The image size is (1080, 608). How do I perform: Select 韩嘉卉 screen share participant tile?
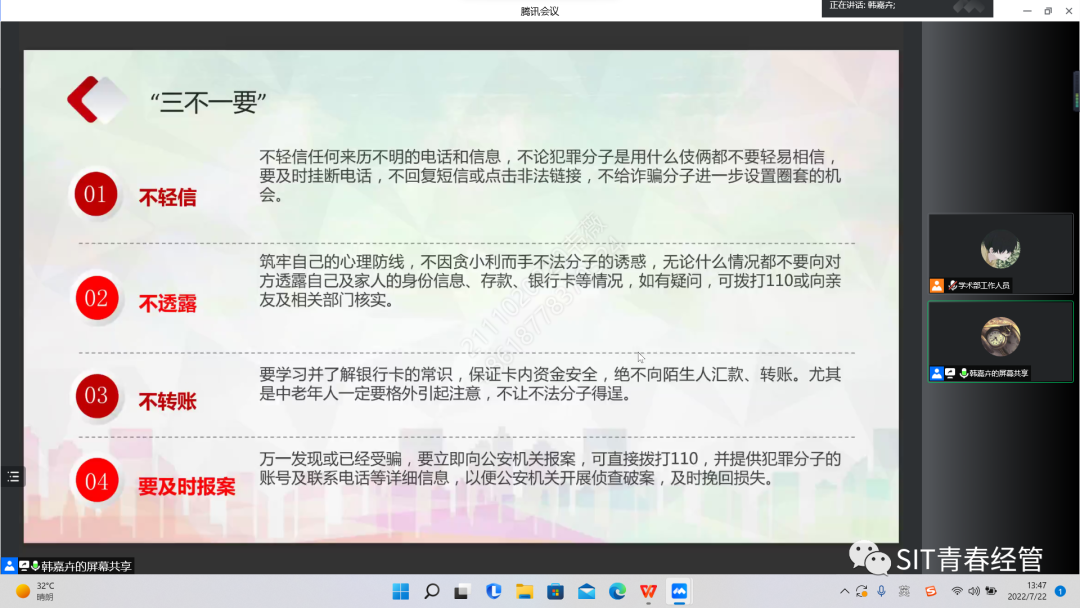[1000, 341]
